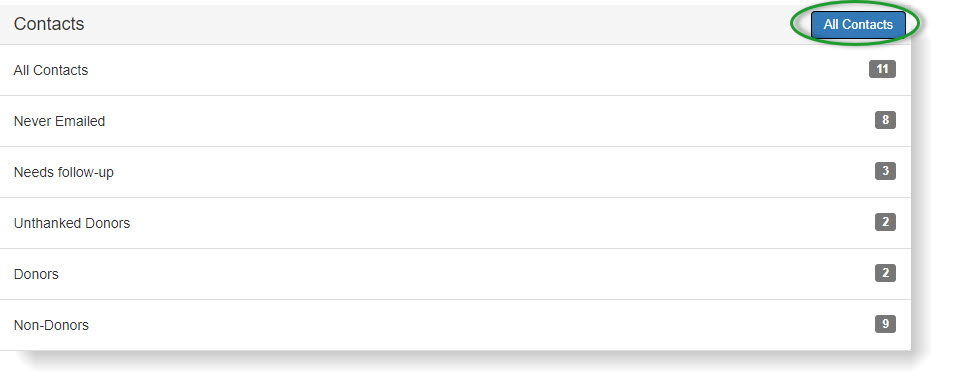The height and width of the screenshot is (387, 956).
Task: Select the Needs follow-up badge showing 3
Action: pos(885,171)
